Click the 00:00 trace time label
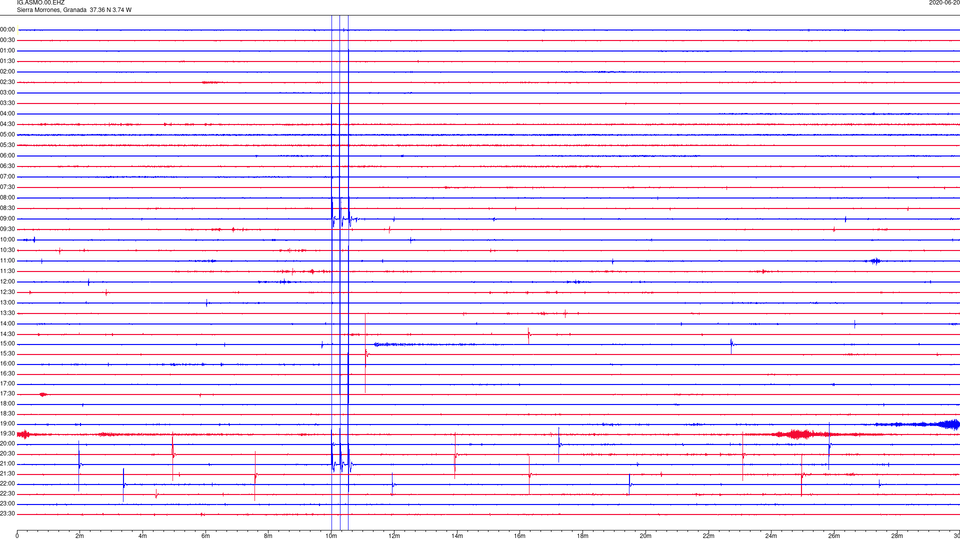960x540 pixels. (8, 29)
